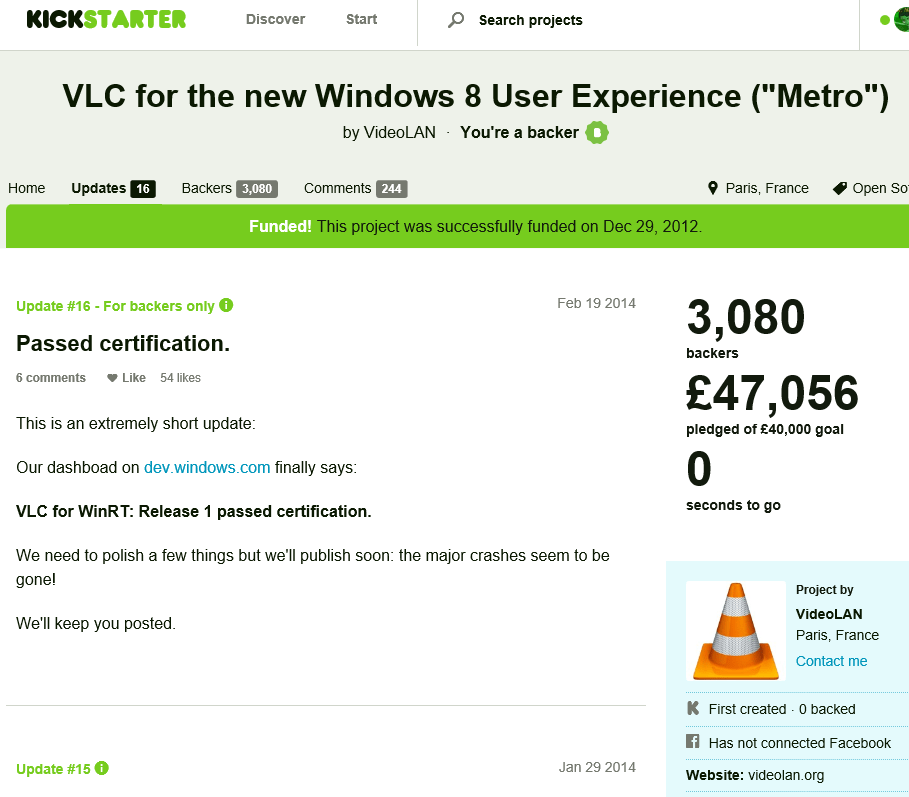Click the heart Like icon
909x797 pixels.
[x=112, y=378]
